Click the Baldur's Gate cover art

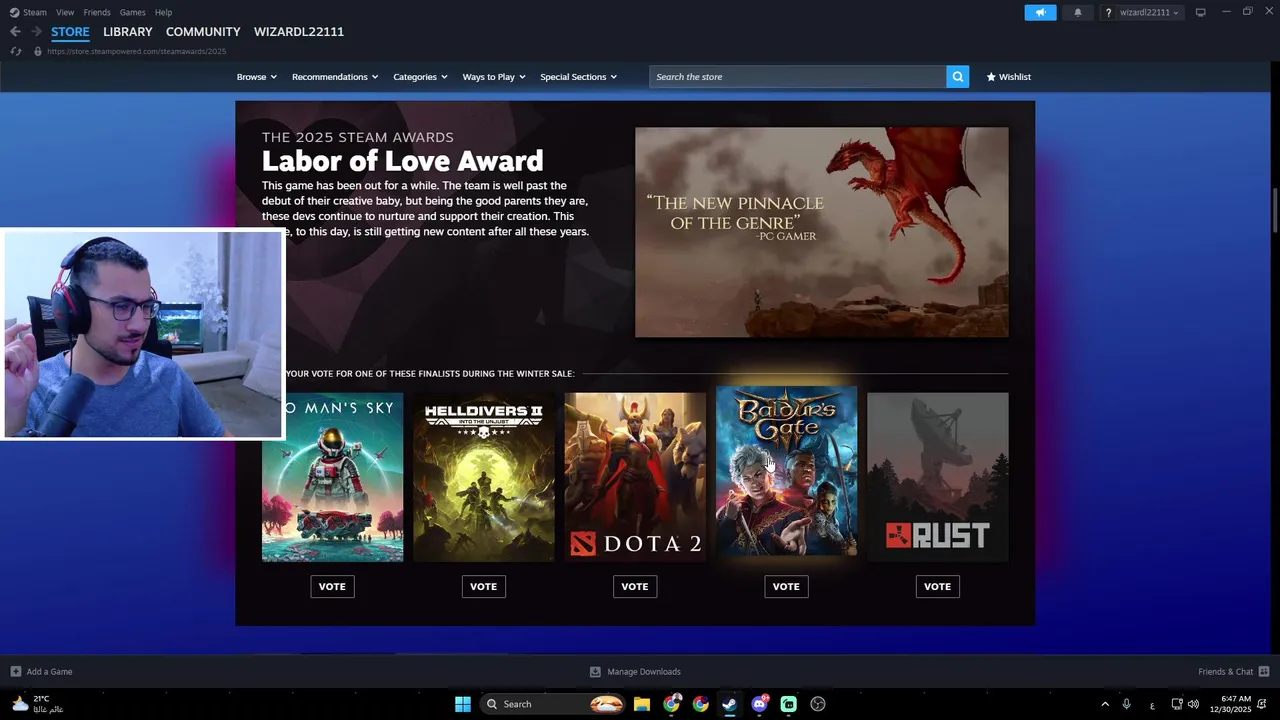[786, 471]
